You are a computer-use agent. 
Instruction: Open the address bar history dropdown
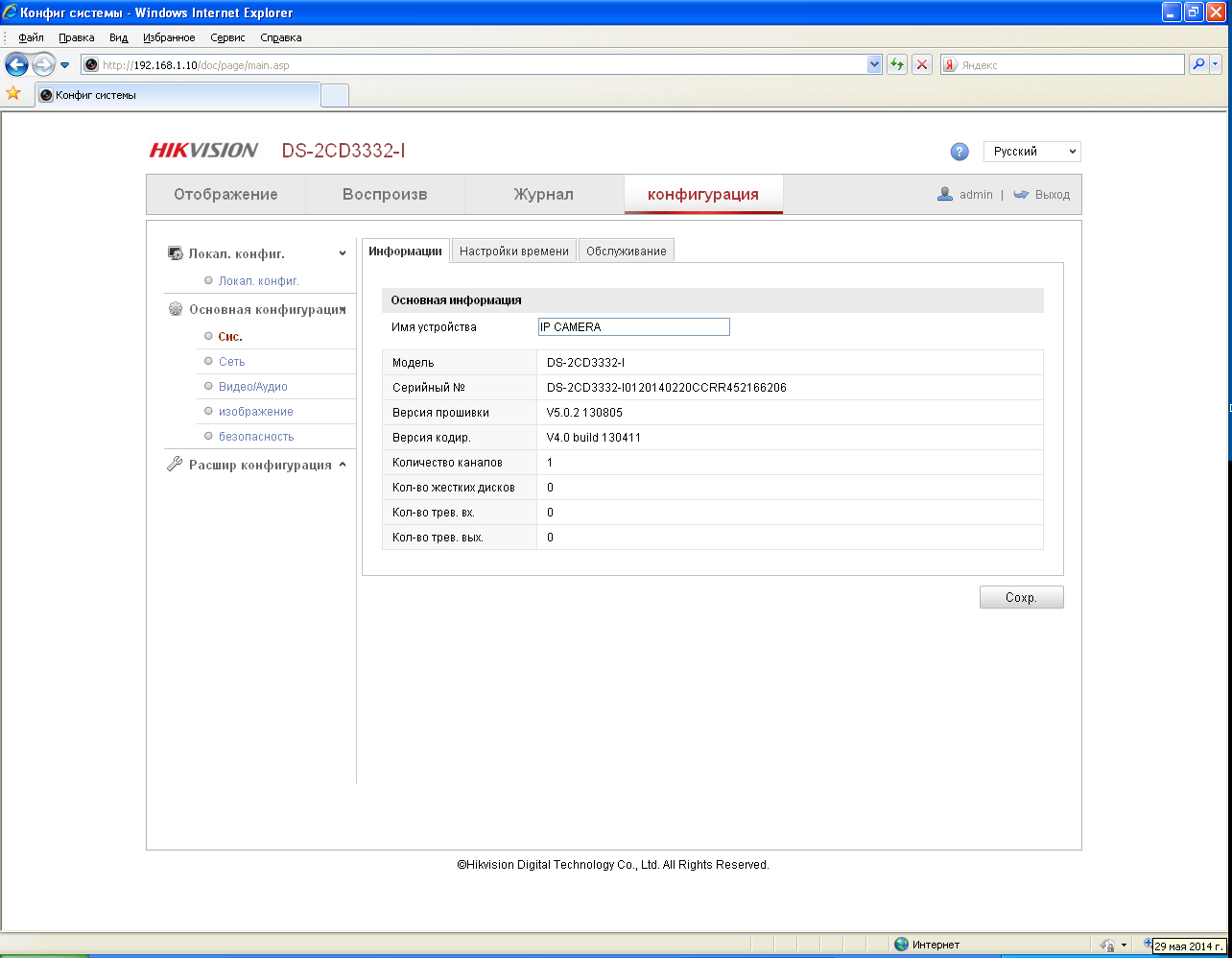874,65
